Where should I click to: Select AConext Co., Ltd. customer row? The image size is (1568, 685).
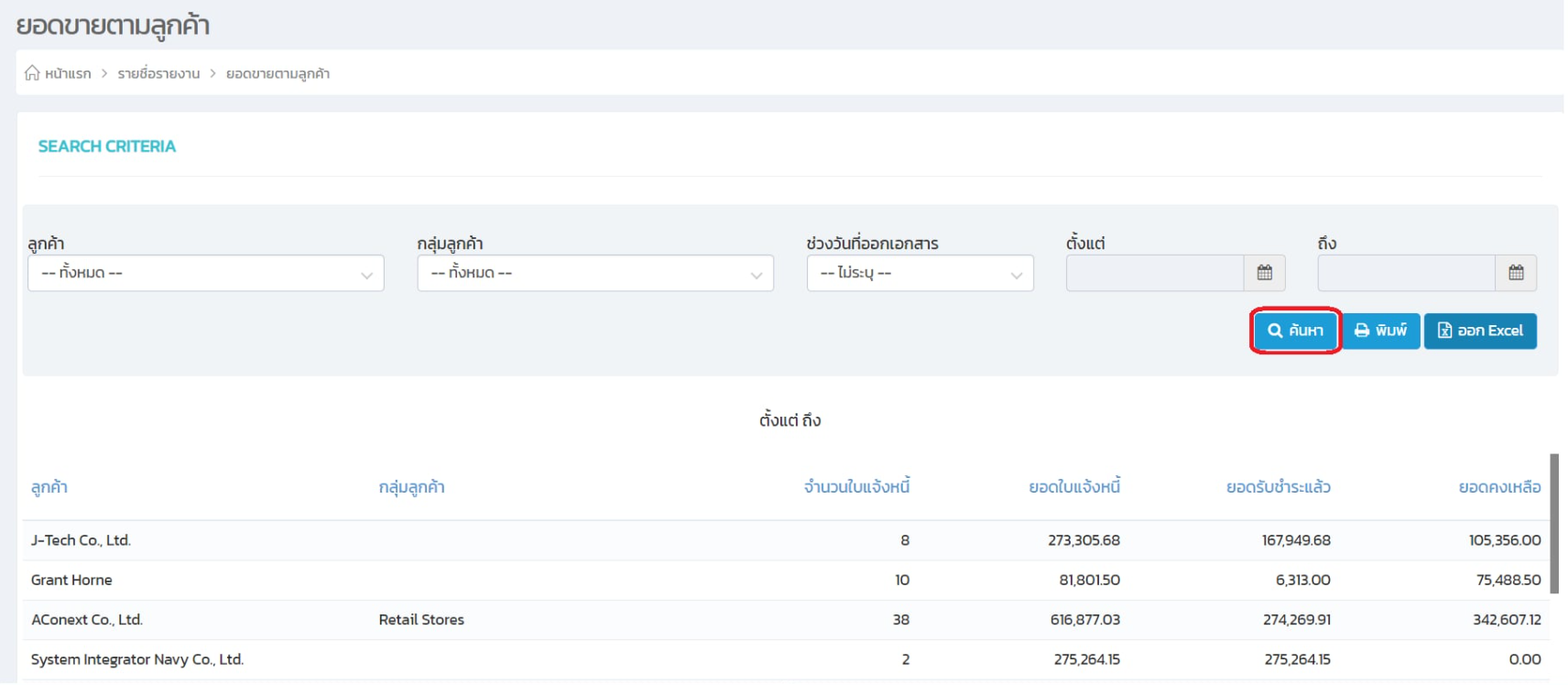pos(786,620)
